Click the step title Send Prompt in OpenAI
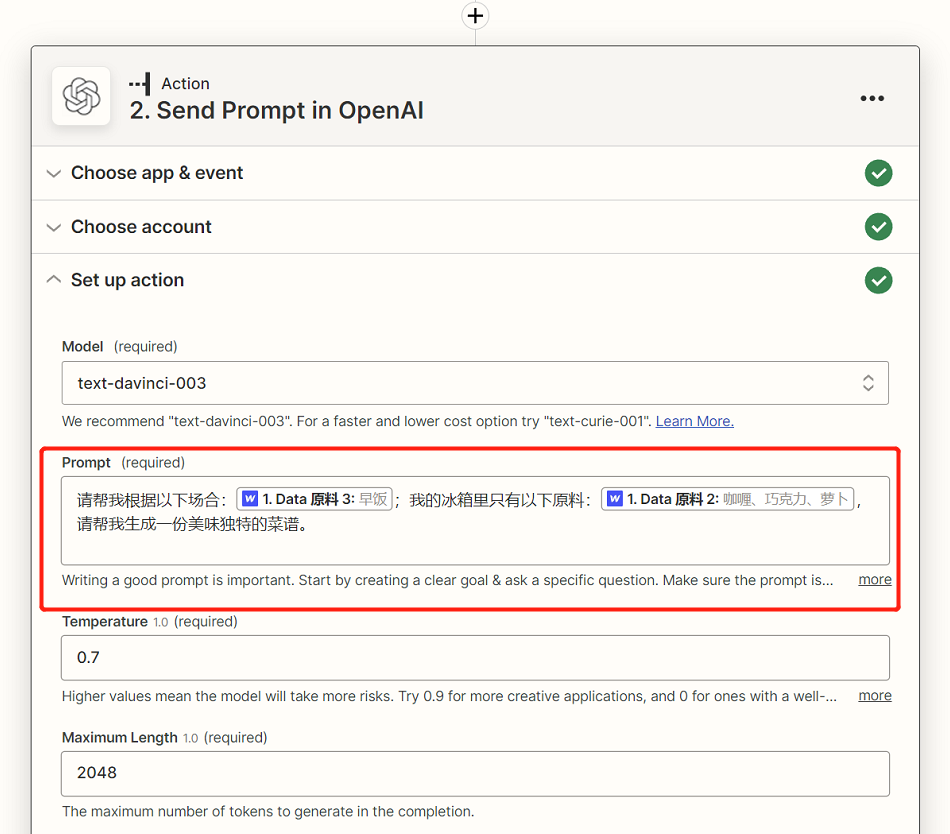This screenshot has height=834, width=950. (276, 110)
